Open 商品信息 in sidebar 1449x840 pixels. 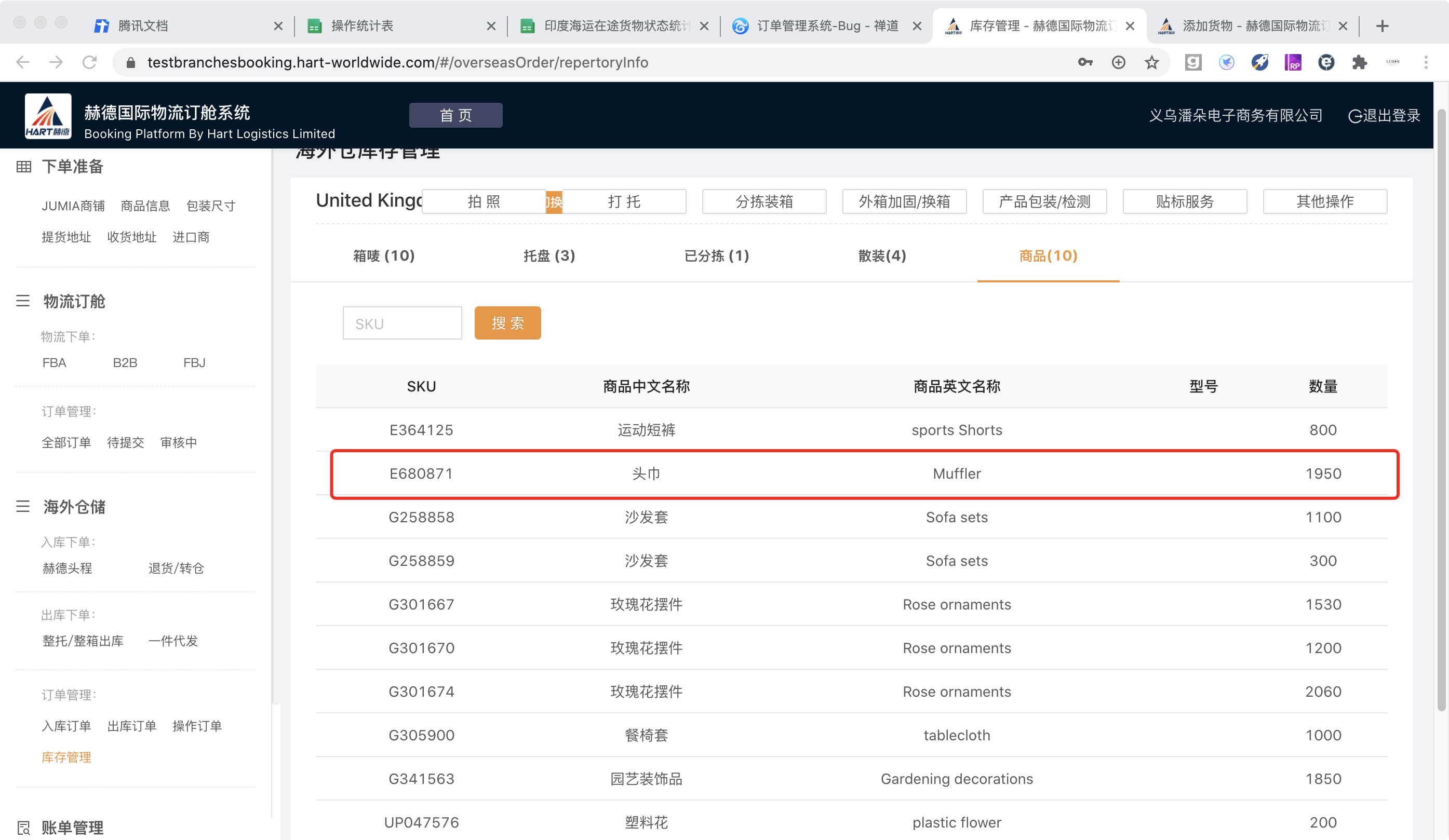[x=145, y=206]
